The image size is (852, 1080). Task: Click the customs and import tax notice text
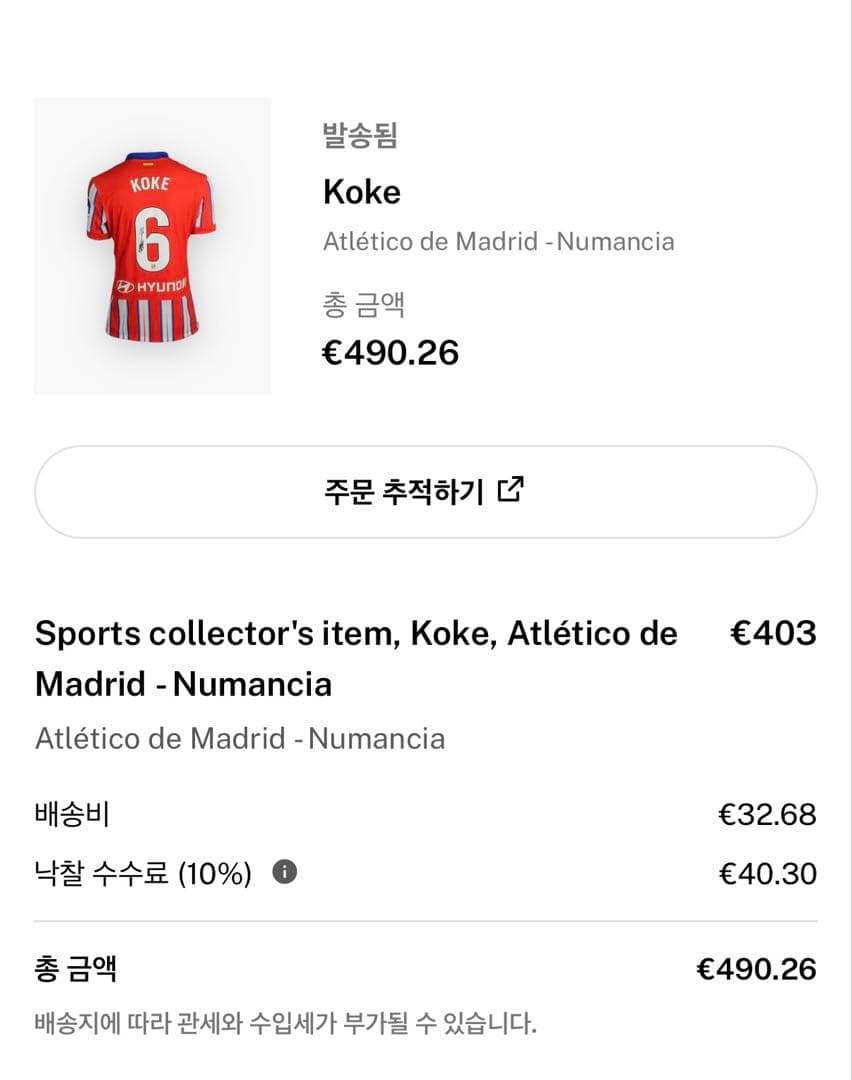(x=285, y=1024)
